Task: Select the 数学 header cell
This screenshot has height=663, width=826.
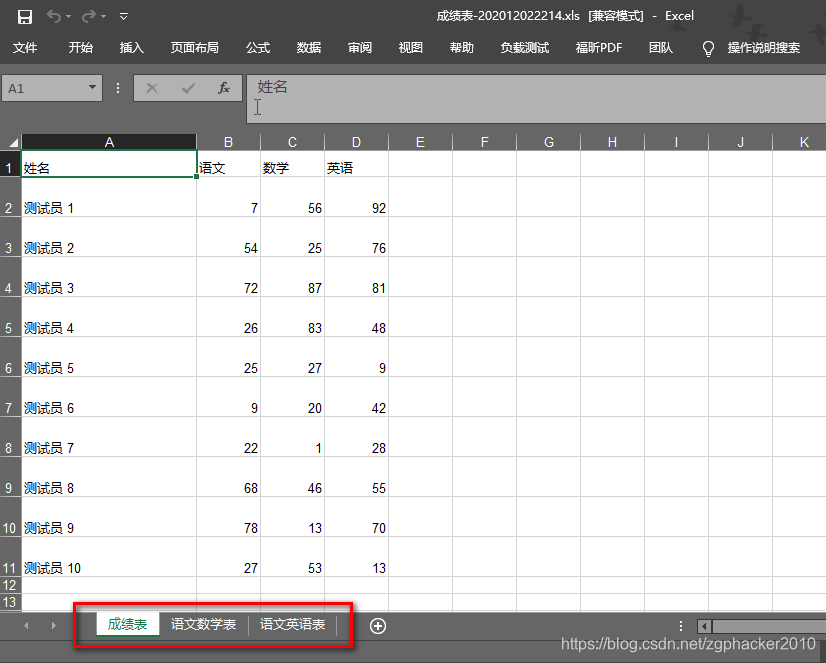Action: point(292,164)
